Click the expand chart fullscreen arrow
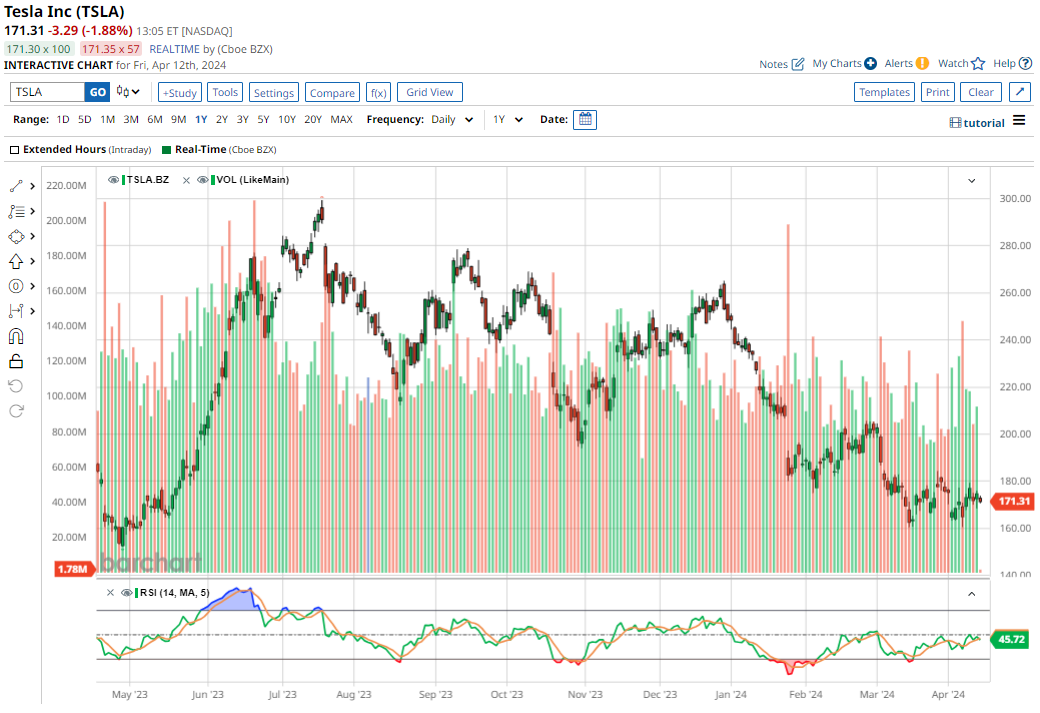The height and width of the screenshot is (713, 1040). (1020, 92)
